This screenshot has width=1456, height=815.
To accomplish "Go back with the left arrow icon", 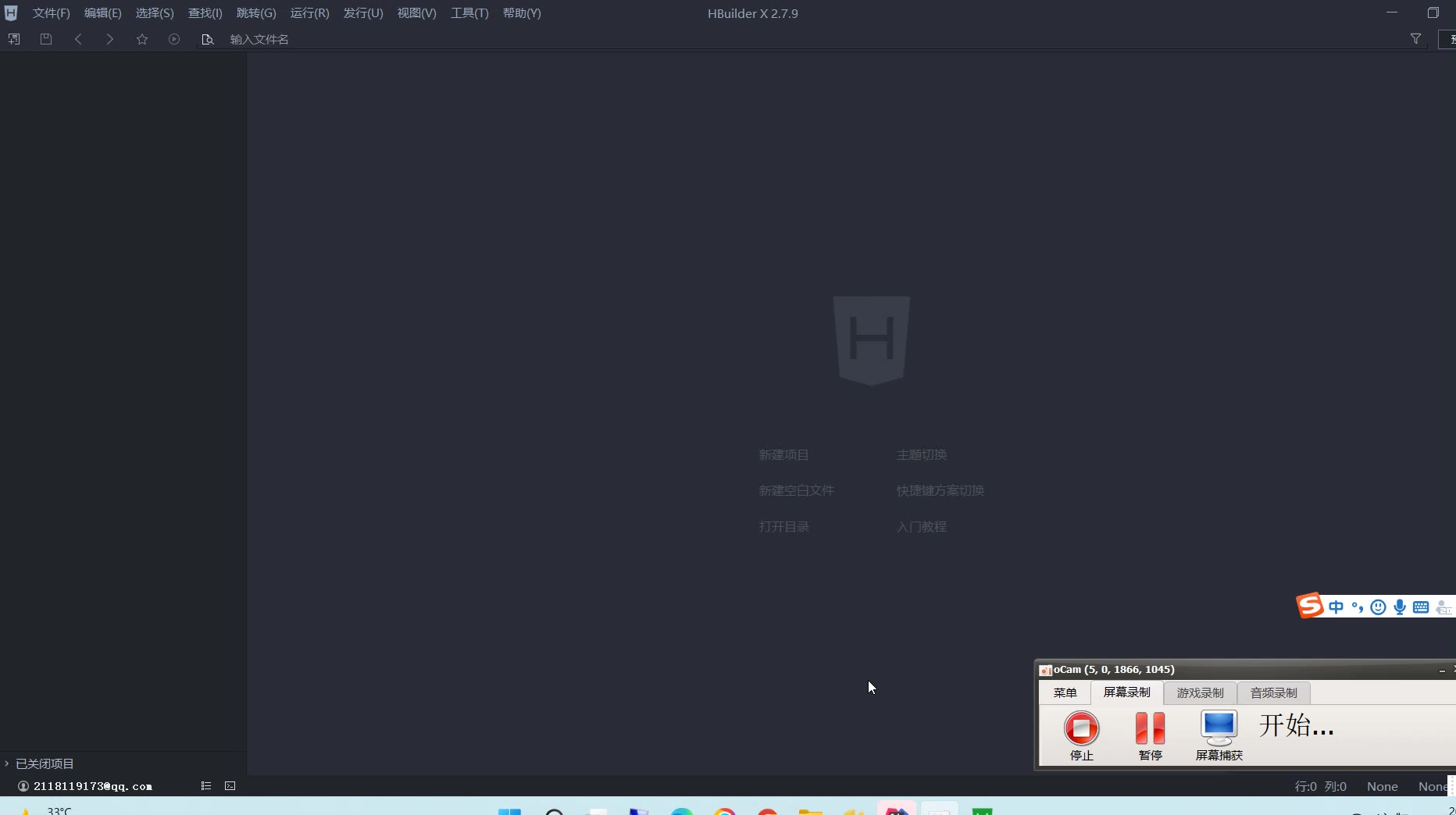I will coord(78,39).
